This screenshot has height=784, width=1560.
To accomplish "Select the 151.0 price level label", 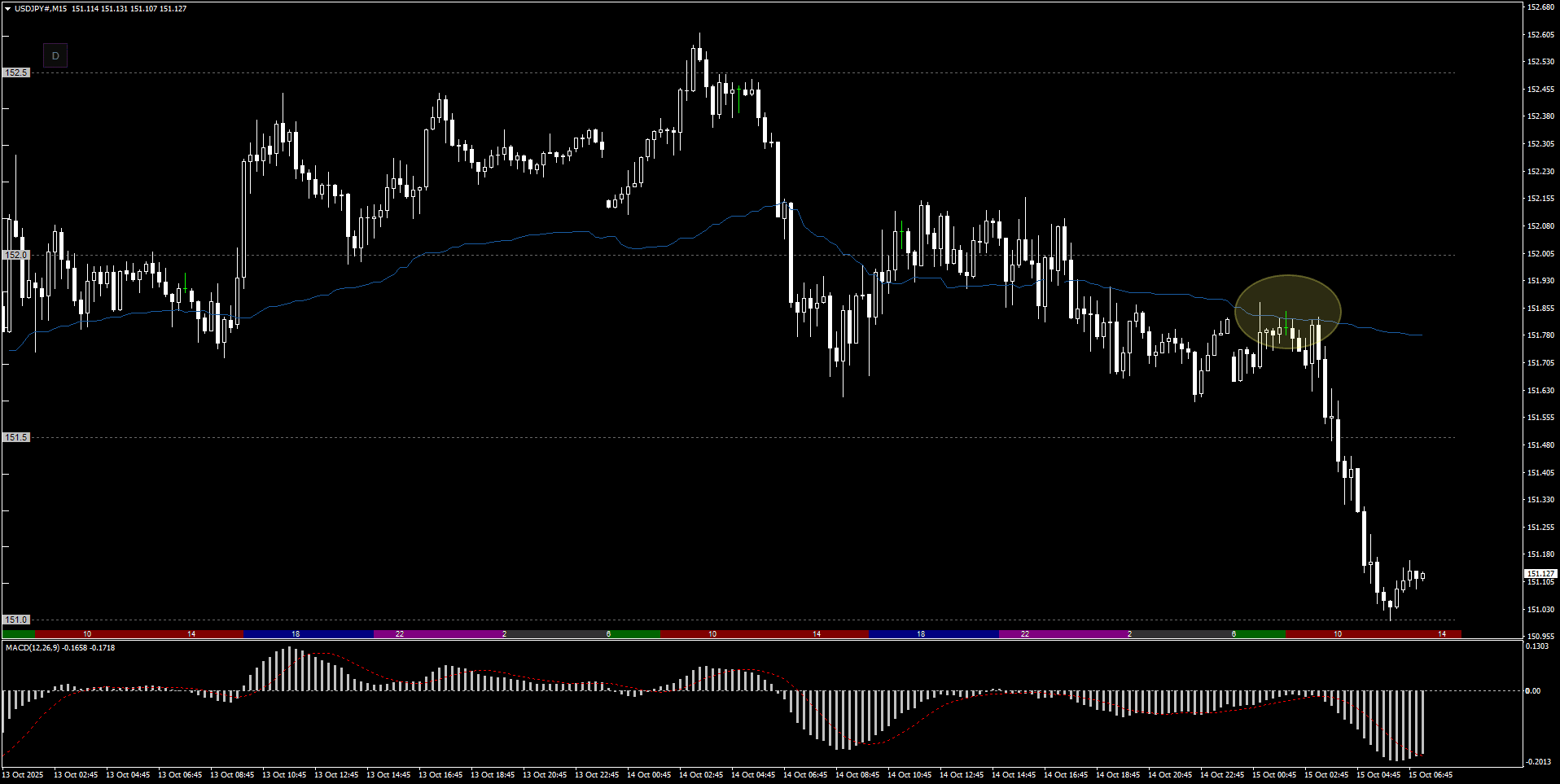I will coord(16,620).
